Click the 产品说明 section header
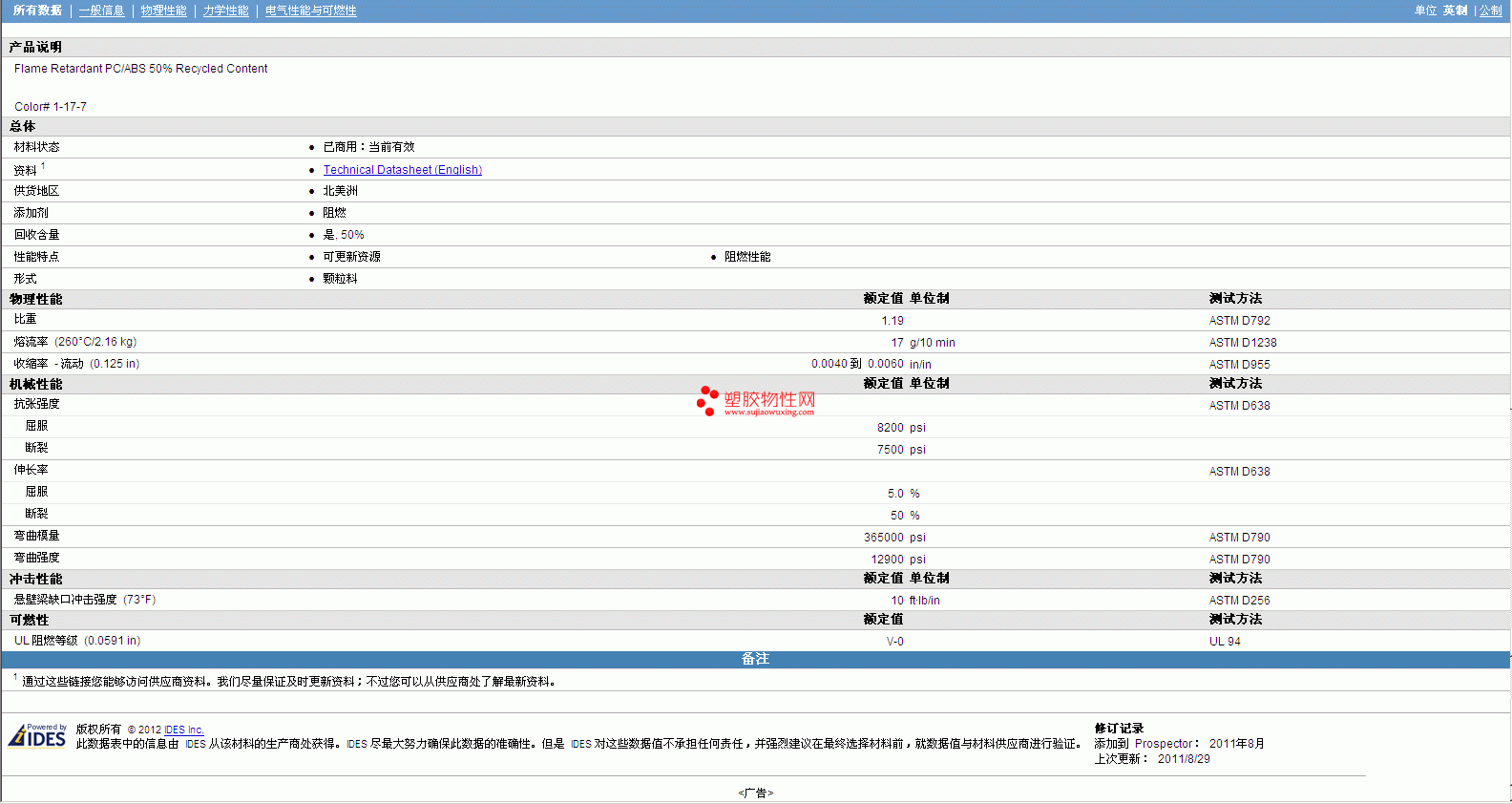1512x804 pixels. (35, 47)
